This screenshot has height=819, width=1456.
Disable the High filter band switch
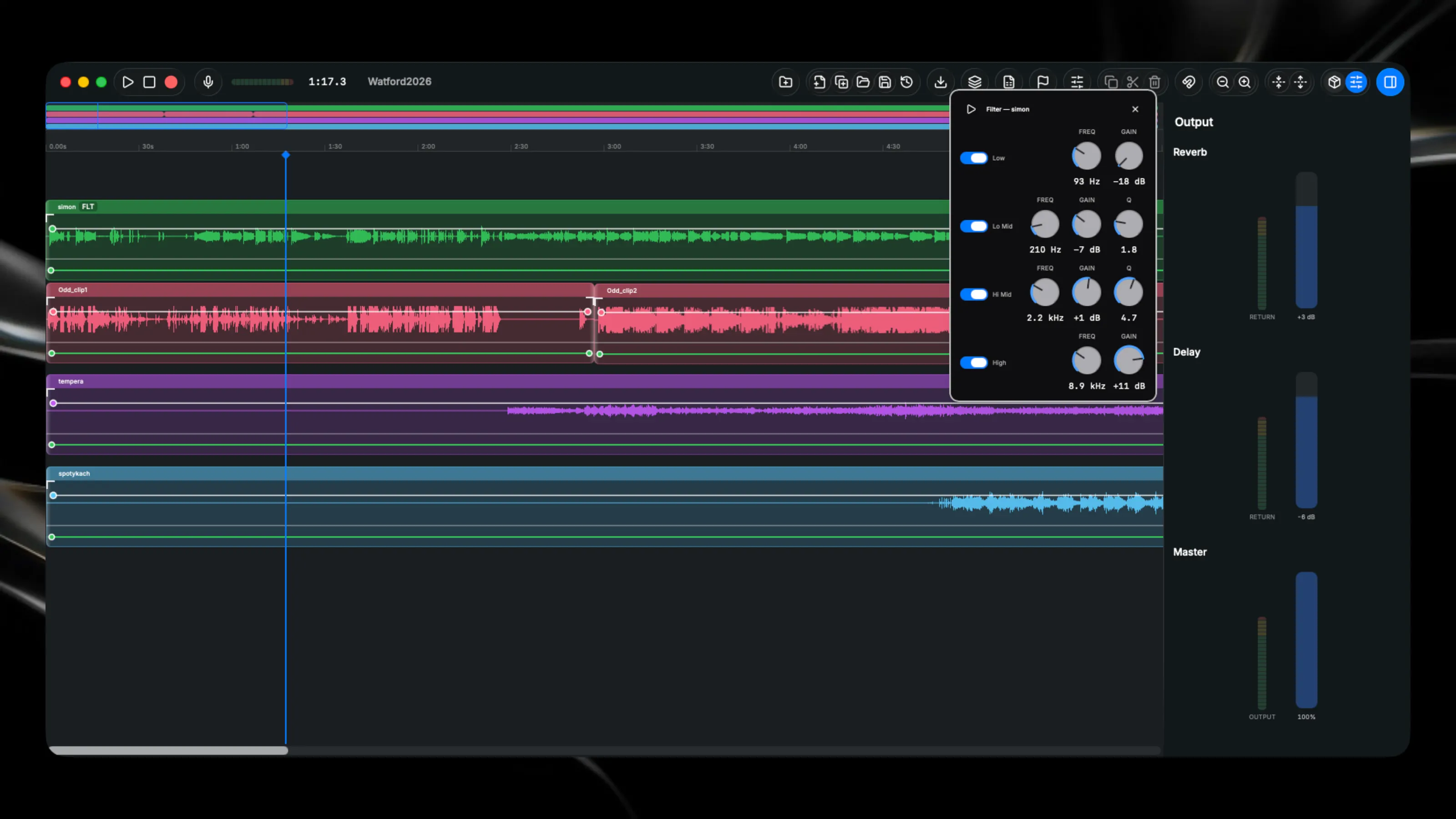pyautogui.click(x=974, y=362)
